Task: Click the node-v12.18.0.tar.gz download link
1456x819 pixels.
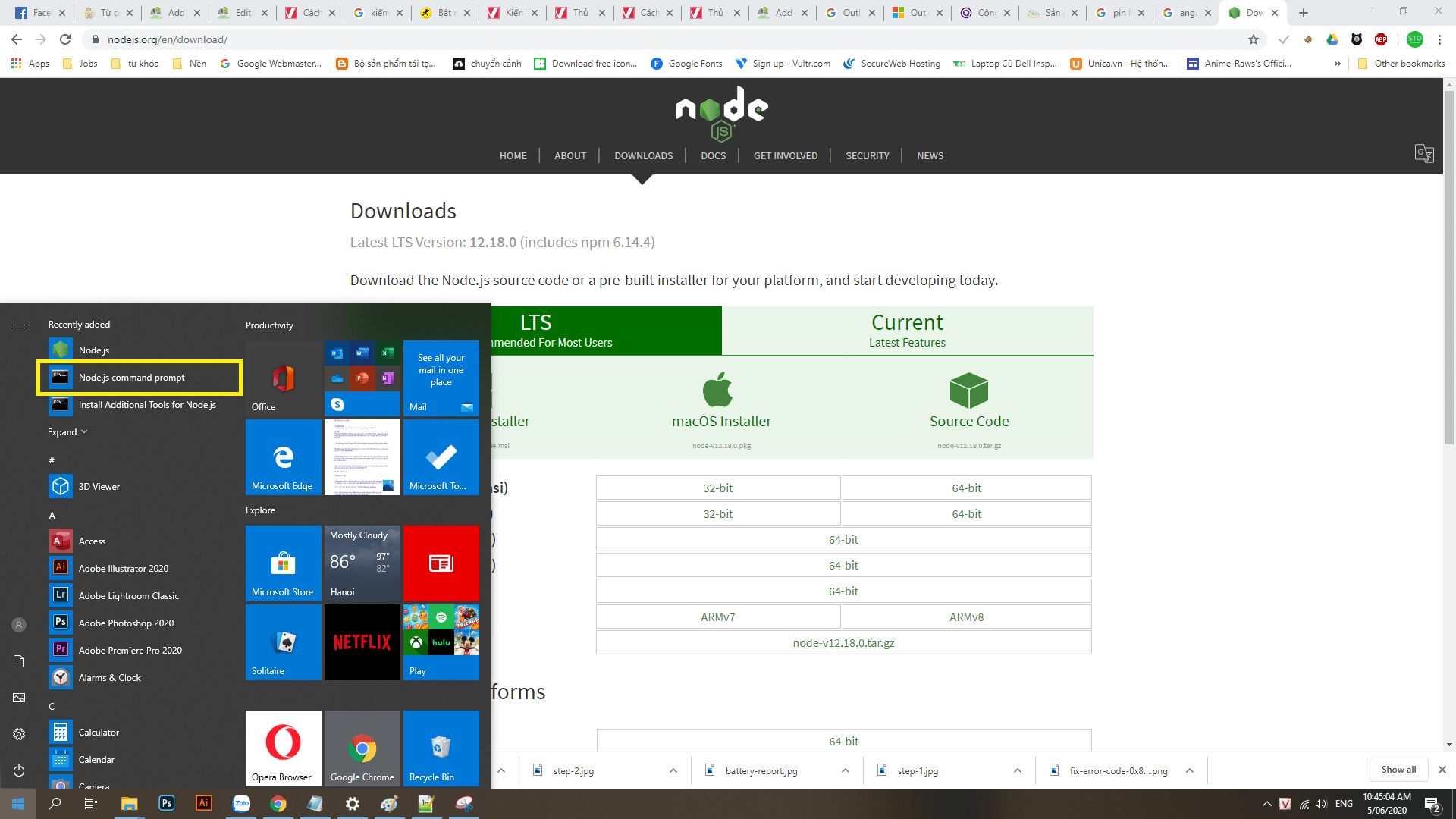Action: point(843,643)
